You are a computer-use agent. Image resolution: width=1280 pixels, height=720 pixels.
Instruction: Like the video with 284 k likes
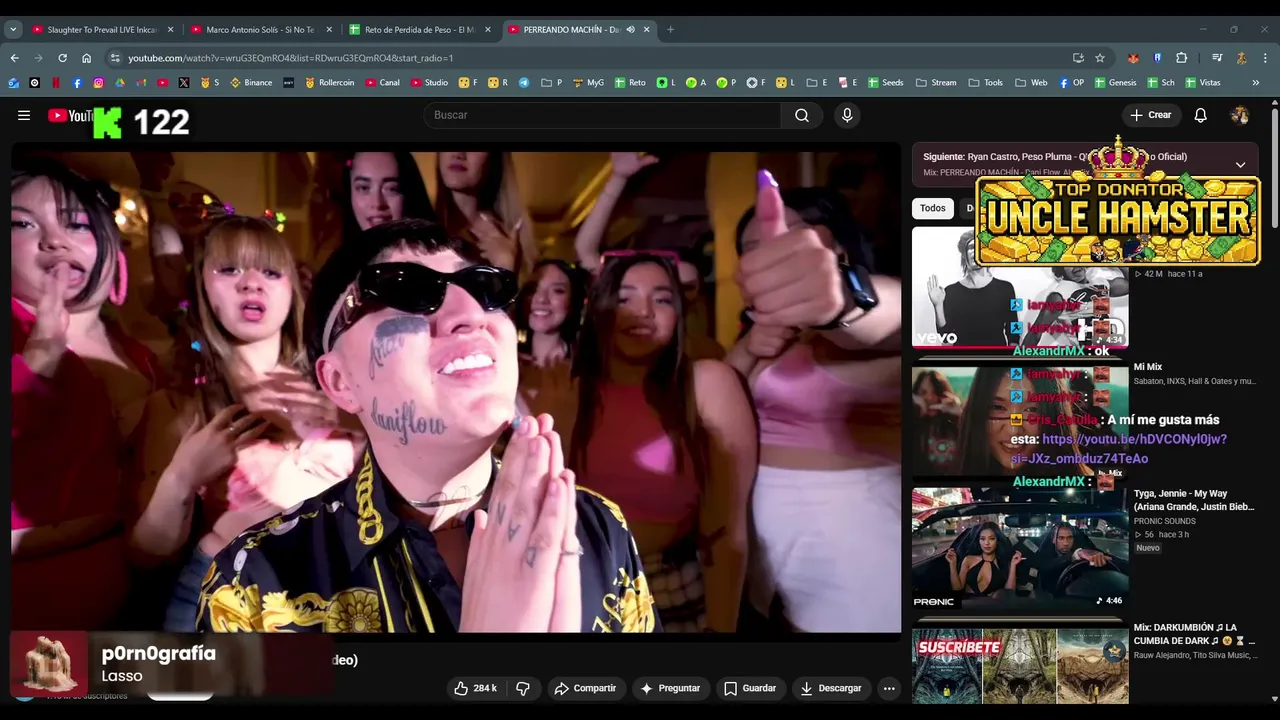coord(475,688)
